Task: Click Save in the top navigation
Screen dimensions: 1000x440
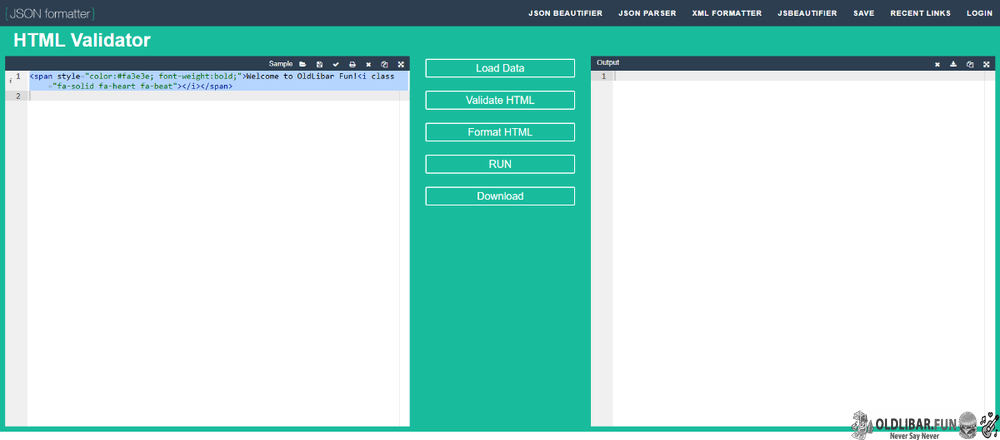Action: pos(864,13)
